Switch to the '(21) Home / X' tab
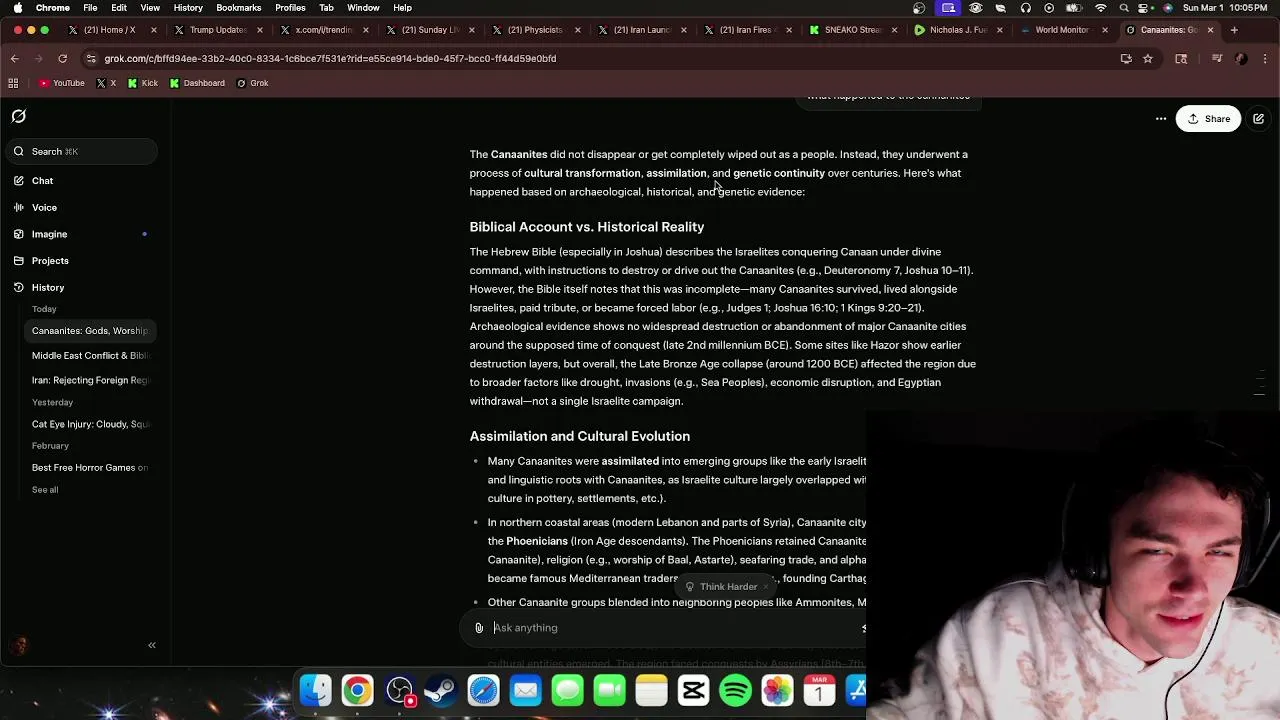 (x=110, y=30)
